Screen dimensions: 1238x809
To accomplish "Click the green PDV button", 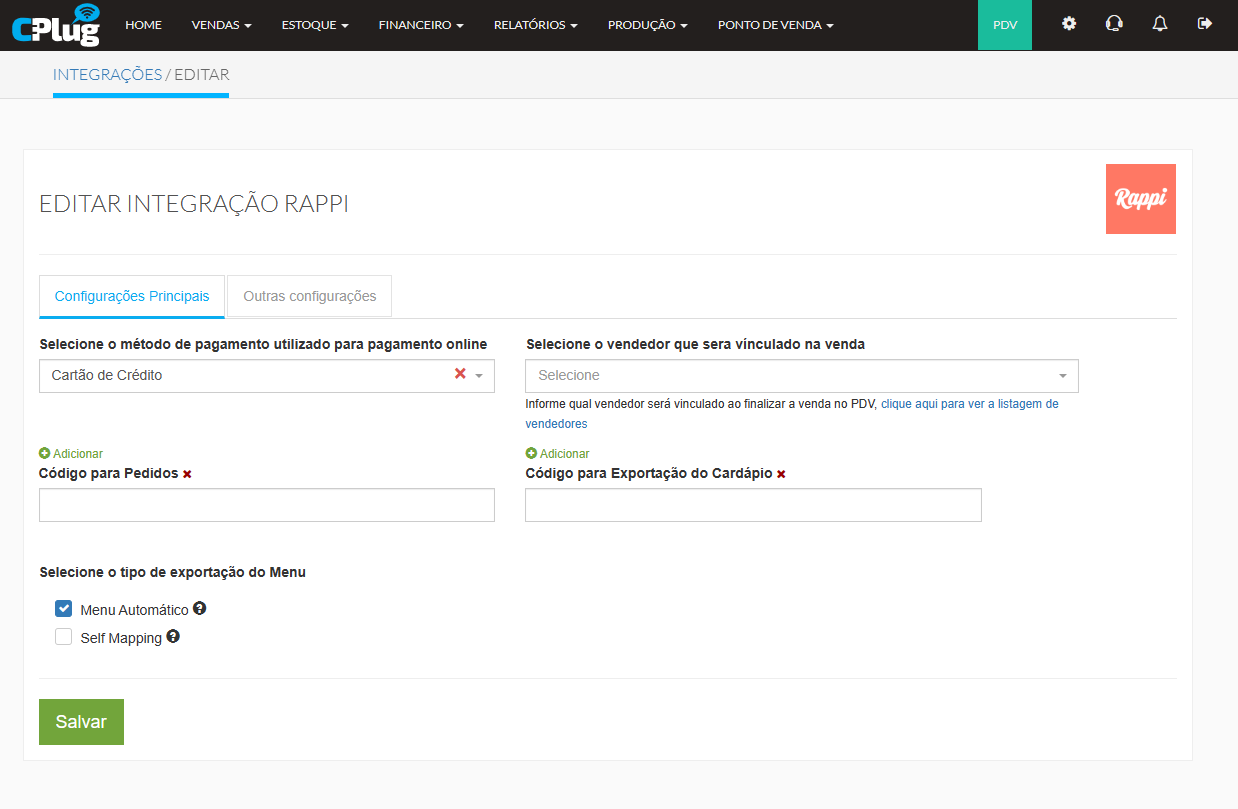I will (x=1005, y=25).
